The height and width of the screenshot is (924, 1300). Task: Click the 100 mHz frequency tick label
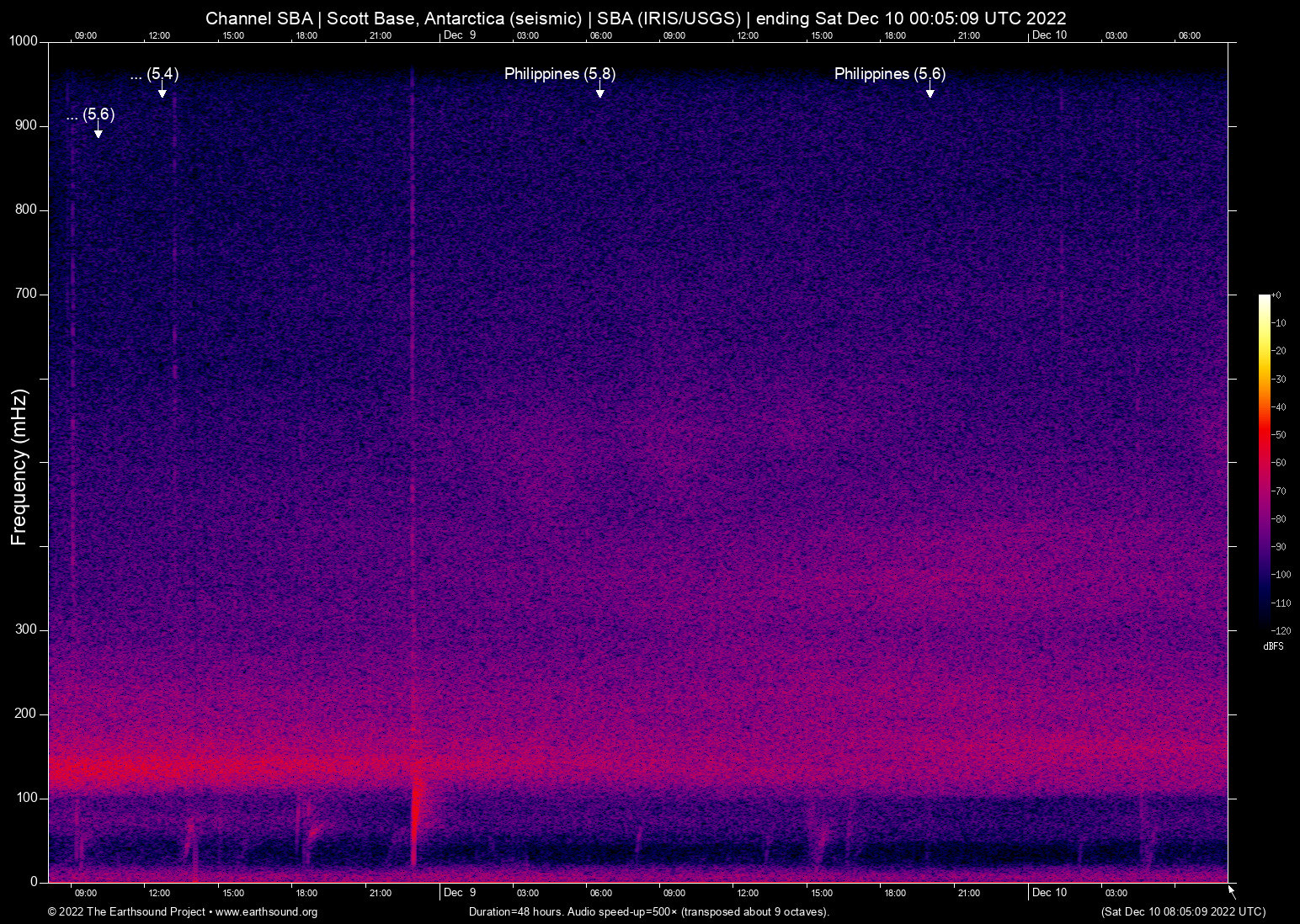click(26, 798)
